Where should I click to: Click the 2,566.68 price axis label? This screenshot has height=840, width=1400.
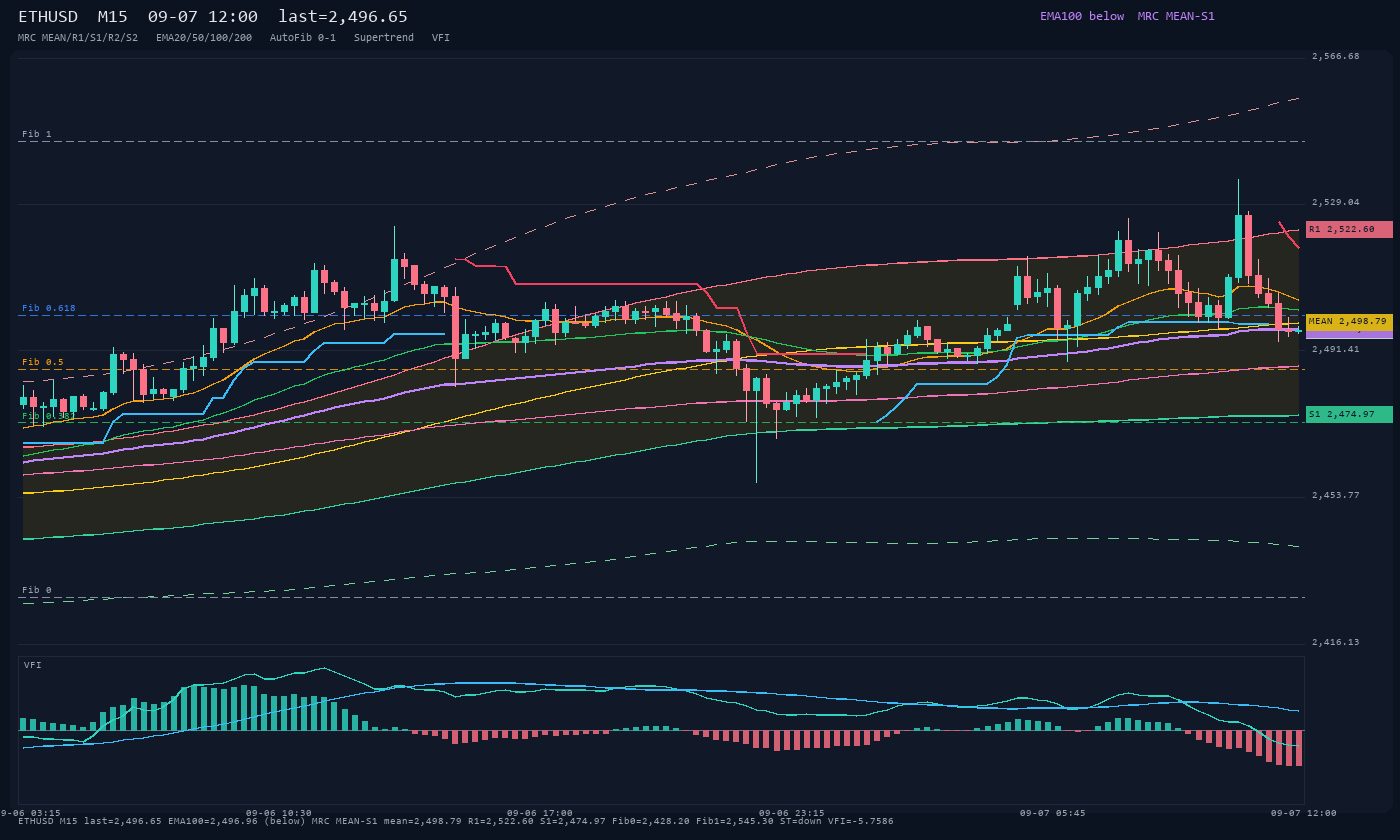coord(1336,56)
